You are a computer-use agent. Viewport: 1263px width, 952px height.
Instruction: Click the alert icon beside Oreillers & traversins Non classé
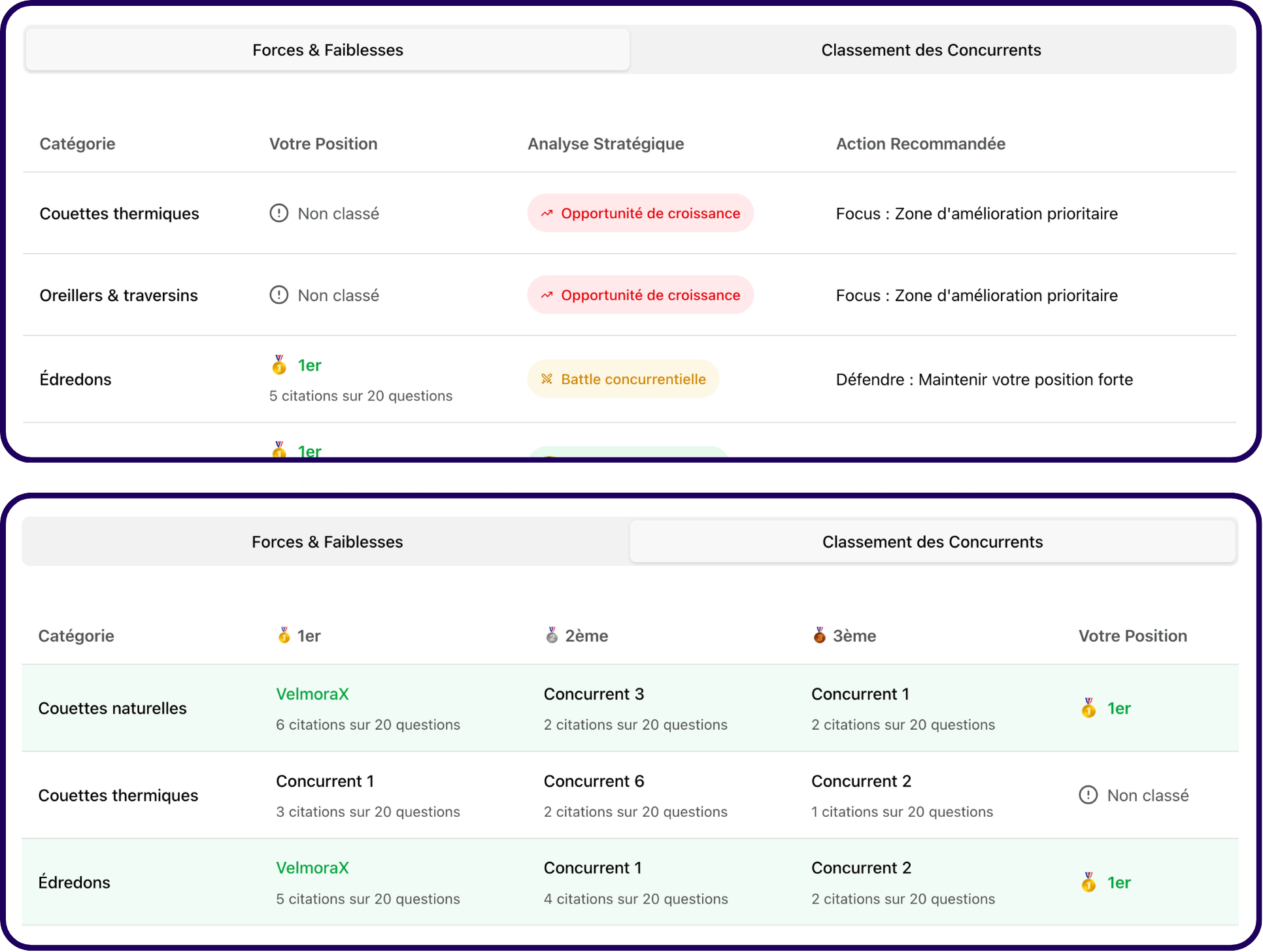pyautogui.click(x=279, y=295)
